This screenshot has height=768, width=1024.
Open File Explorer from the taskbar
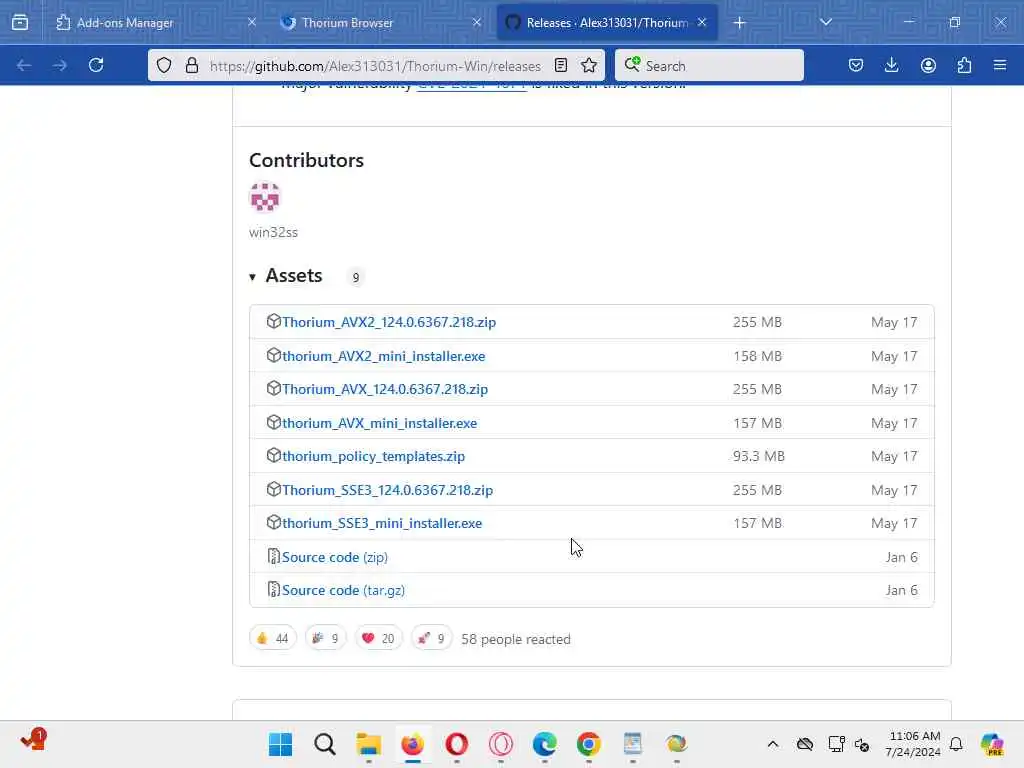[x=368, y=744]
